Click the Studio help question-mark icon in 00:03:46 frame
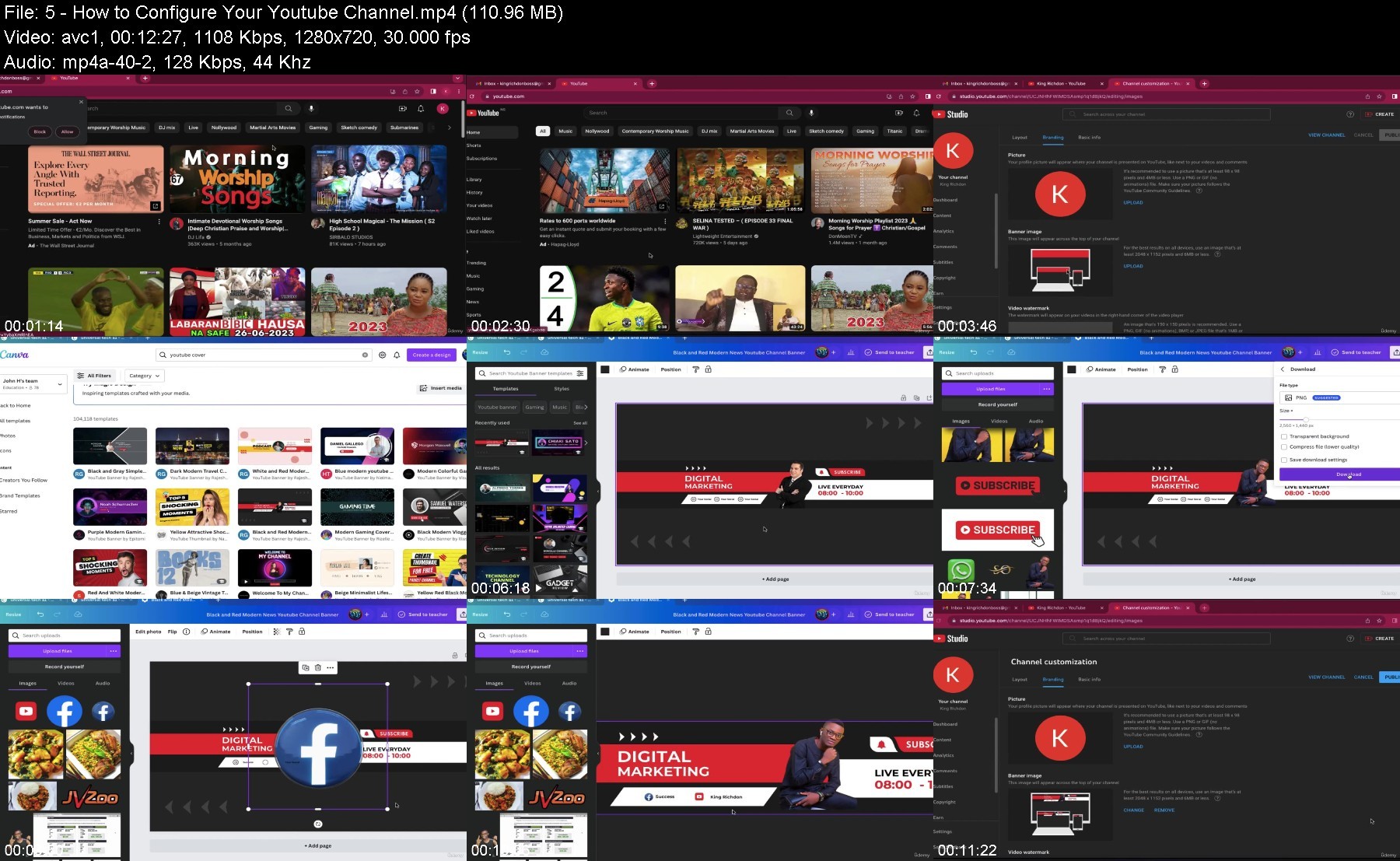 1350,114
